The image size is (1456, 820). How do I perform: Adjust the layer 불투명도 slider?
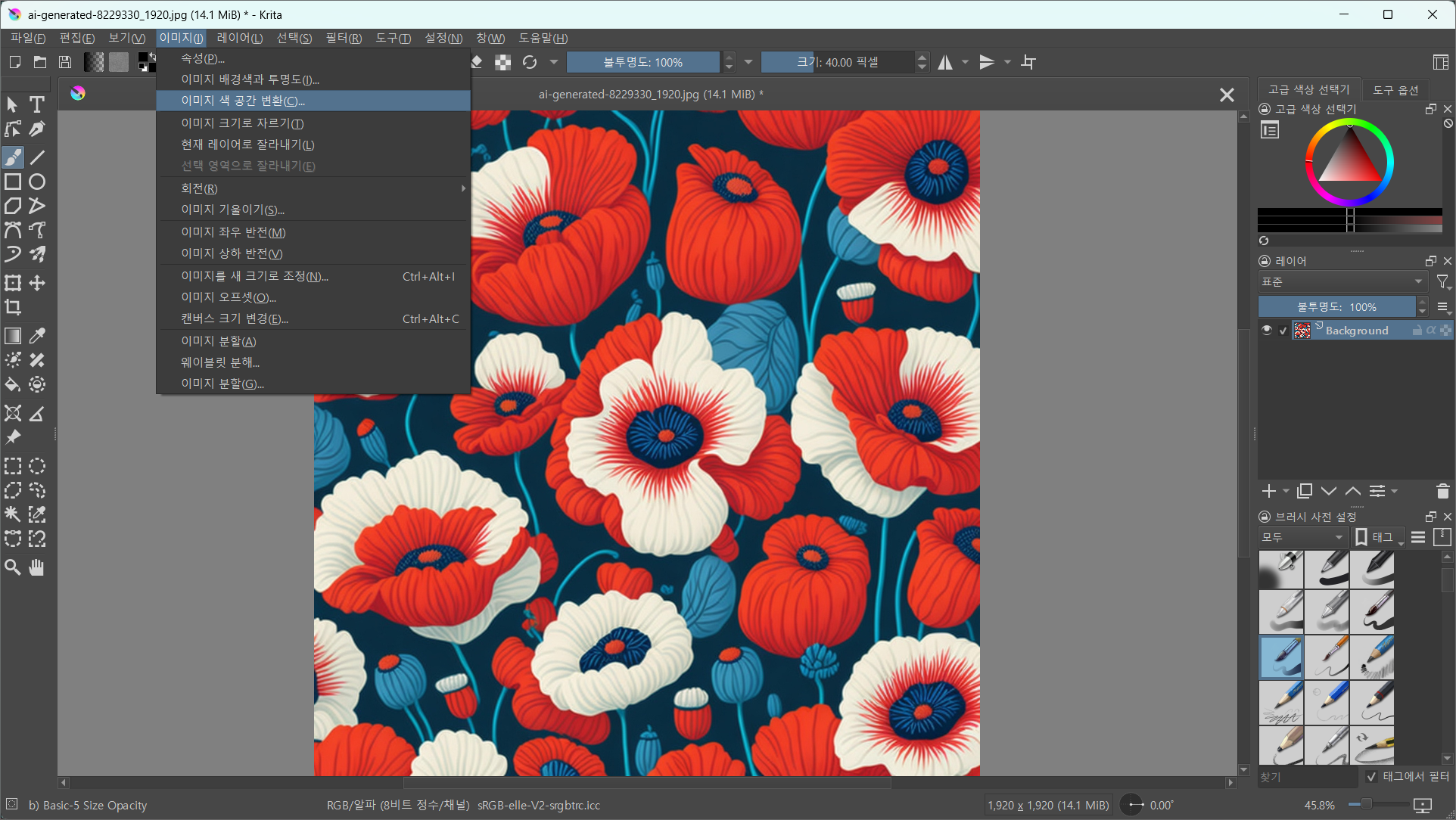coord(1336,307)
